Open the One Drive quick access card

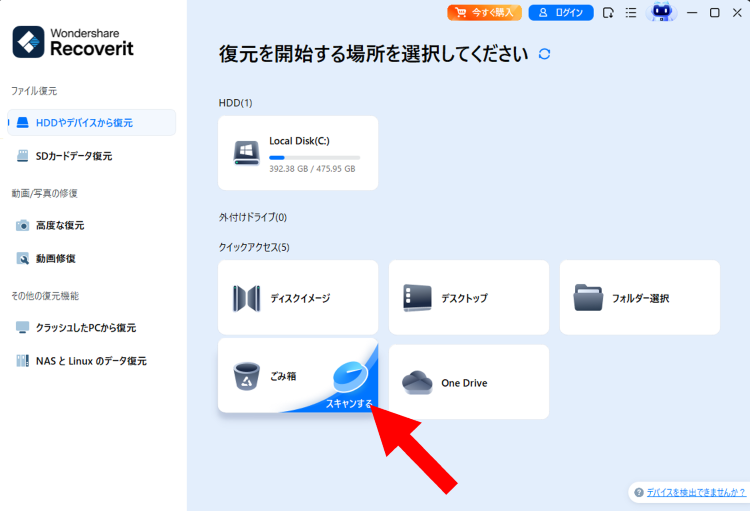click(469, 382)
